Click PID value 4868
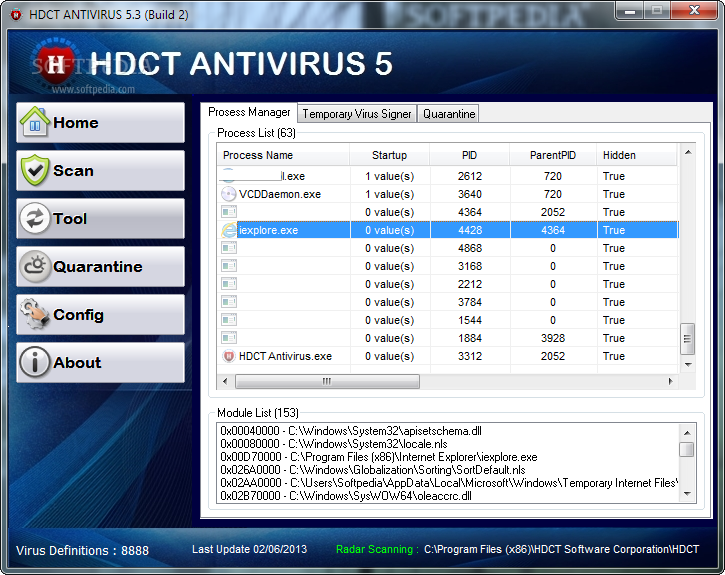Image resolution: width=725 pixels, height=575 pixels. (x=470, y=248)
